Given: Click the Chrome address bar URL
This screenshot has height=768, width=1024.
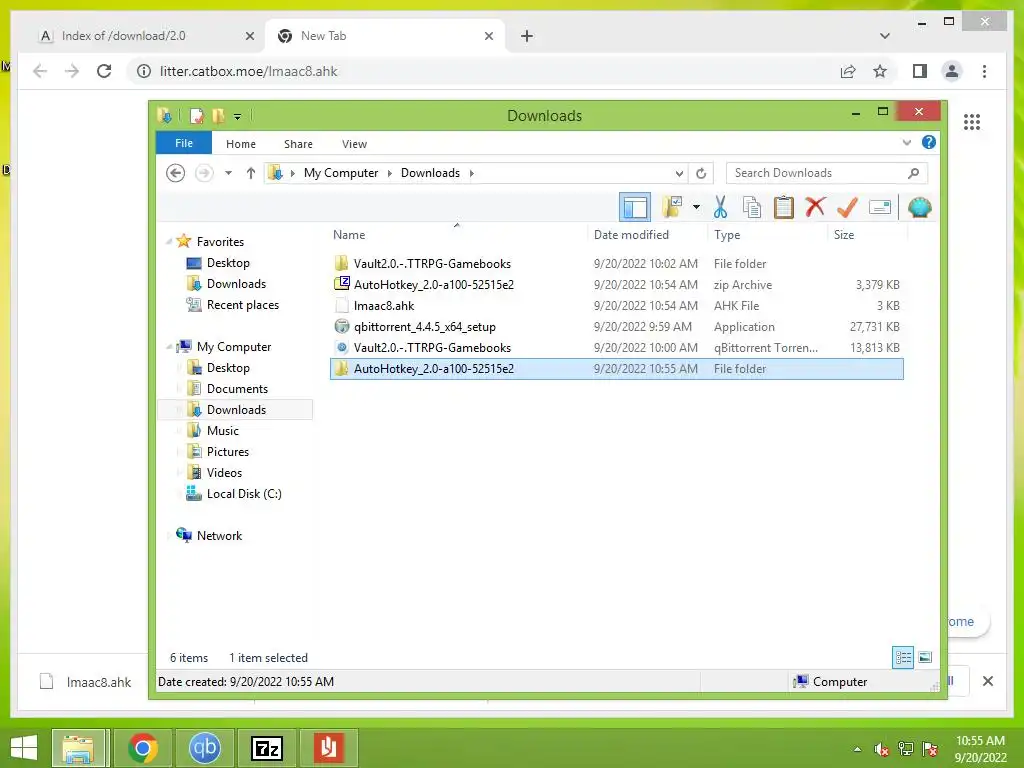Looking at the screenshot, I should 249,71.
